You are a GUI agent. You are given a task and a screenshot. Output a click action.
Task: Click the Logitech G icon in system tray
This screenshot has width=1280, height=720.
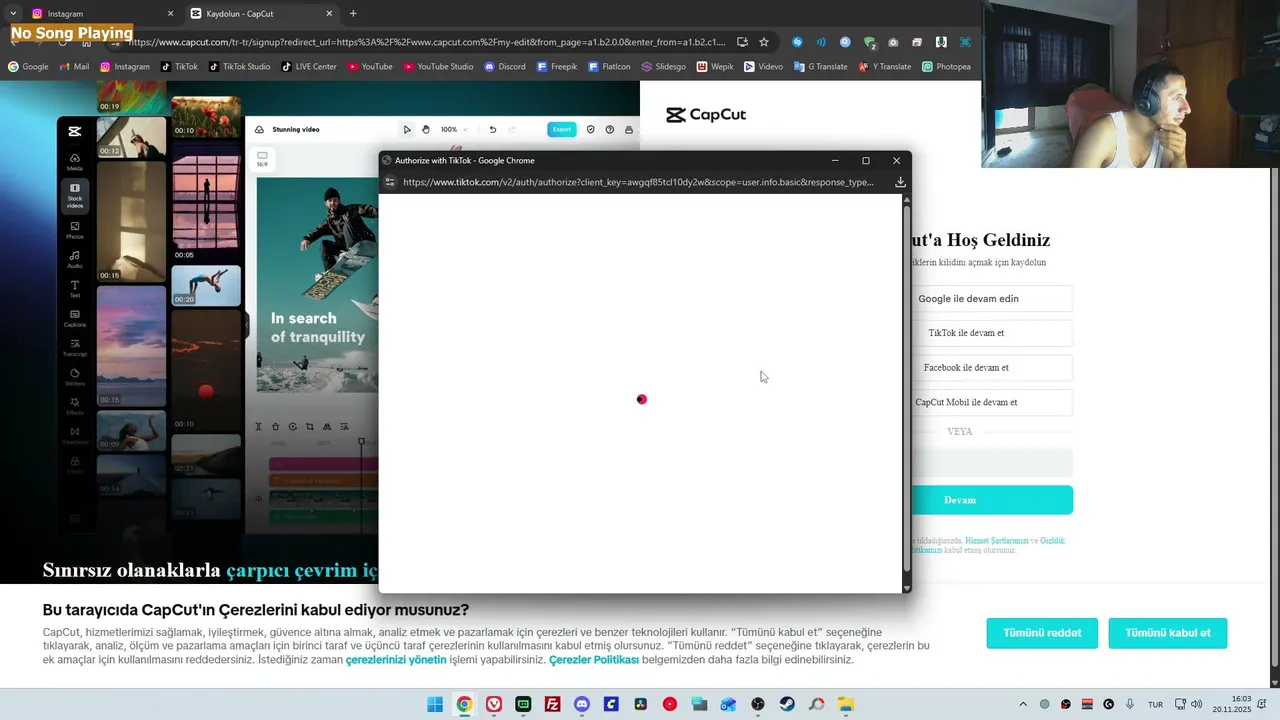tap(1108, 704)
